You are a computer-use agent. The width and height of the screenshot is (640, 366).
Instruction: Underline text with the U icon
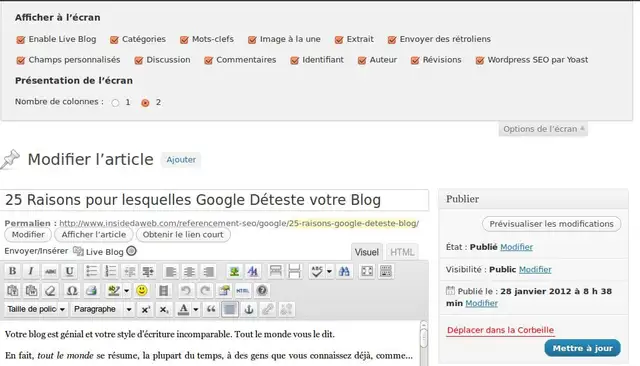(69, 271)
